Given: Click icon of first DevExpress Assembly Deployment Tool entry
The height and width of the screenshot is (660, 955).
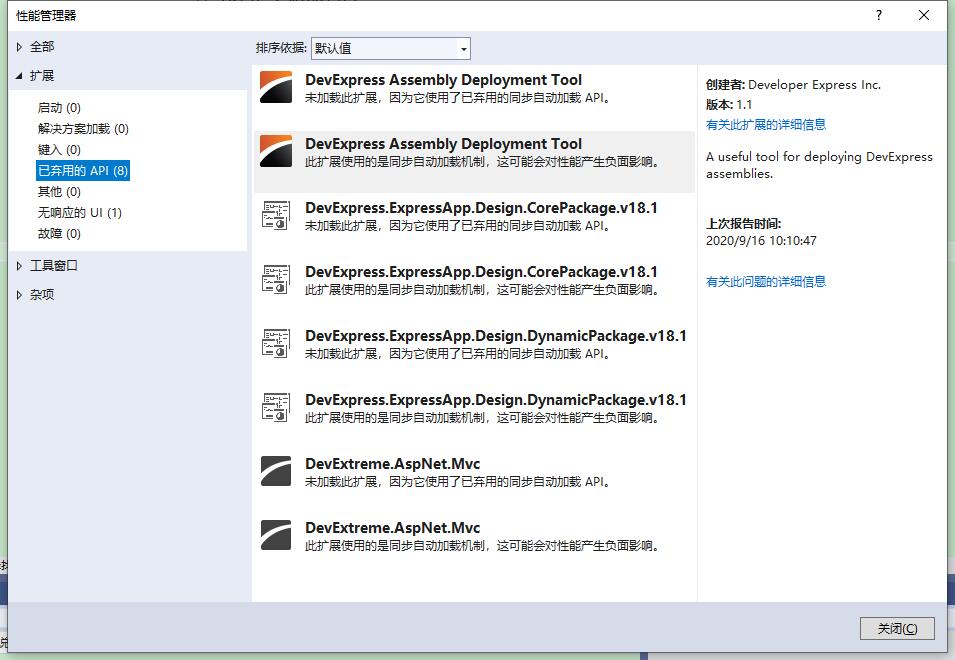Looking at the screenshot, I should (275, 87).
